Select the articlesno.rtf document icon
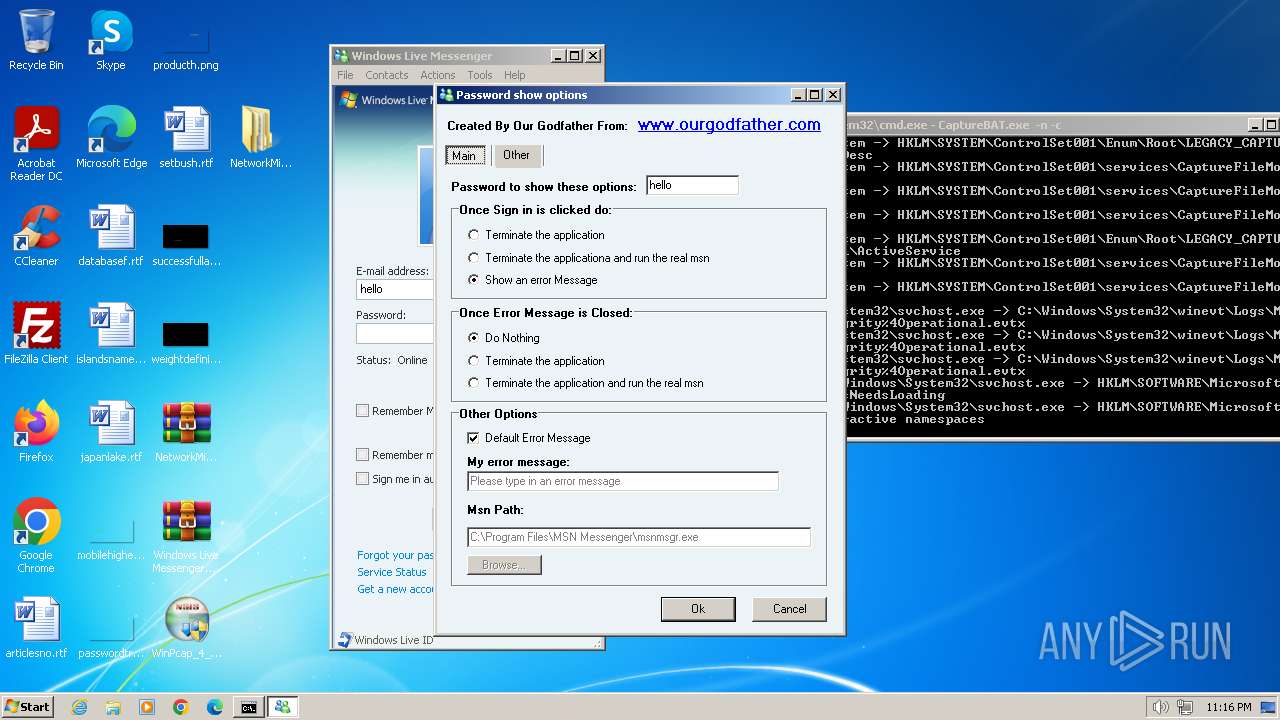This screenshot has width=1280, height=720. (36, 628)
